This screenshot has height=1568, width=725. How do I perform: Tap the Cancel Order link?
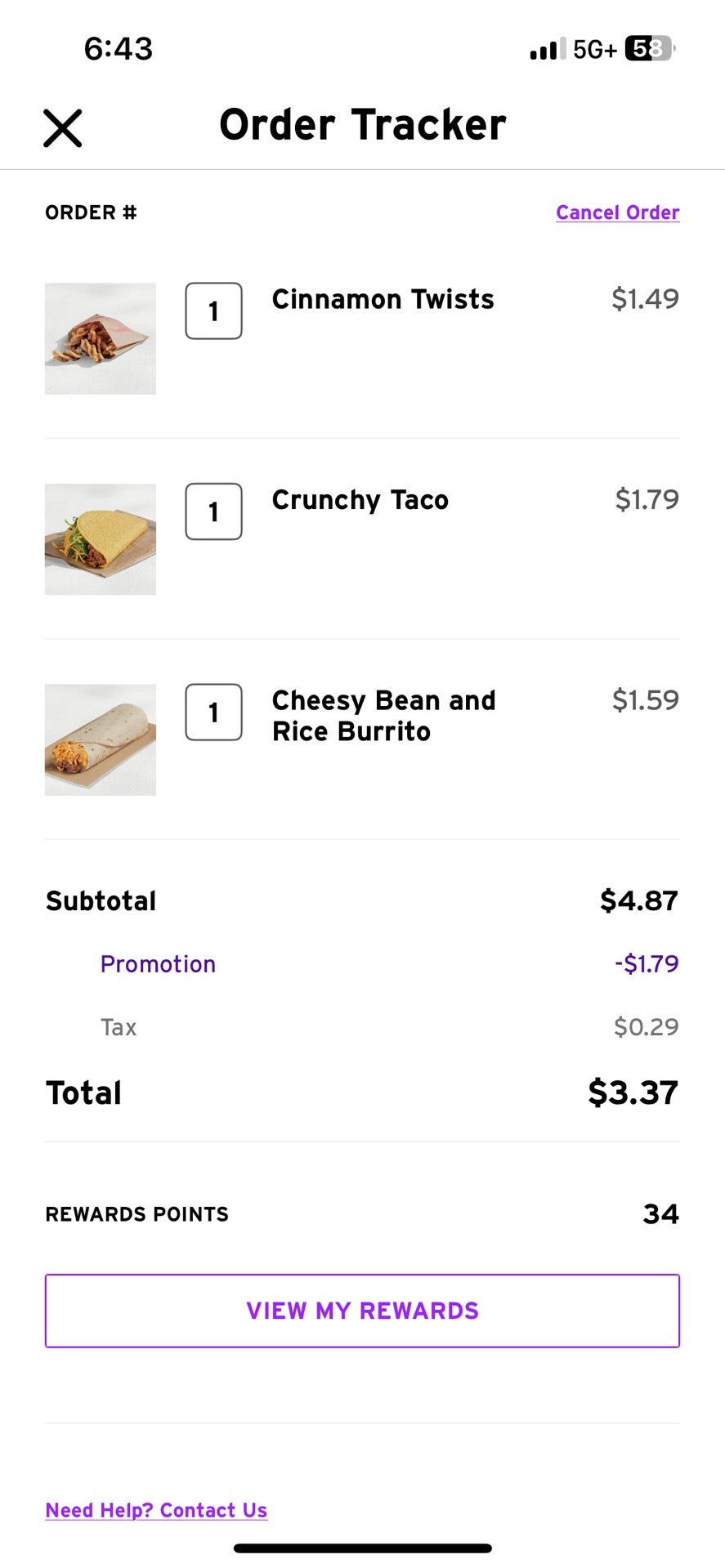tap(617, 212)
